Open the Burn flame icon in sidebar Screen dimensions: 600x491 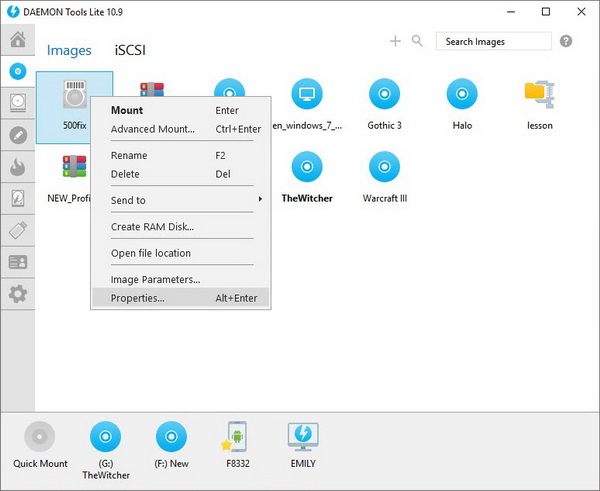[18, 167]
